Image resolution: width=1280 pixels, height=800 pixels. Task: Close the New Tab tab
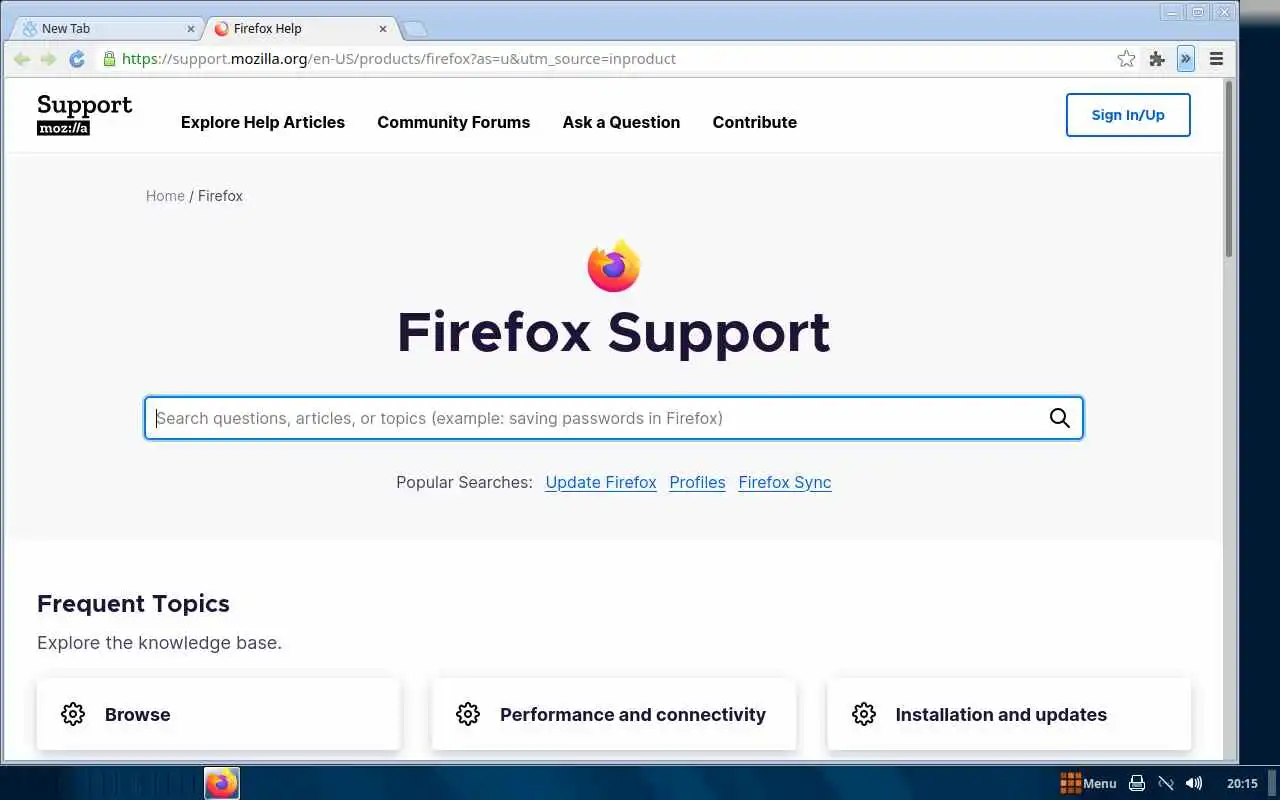pos(191,29)
